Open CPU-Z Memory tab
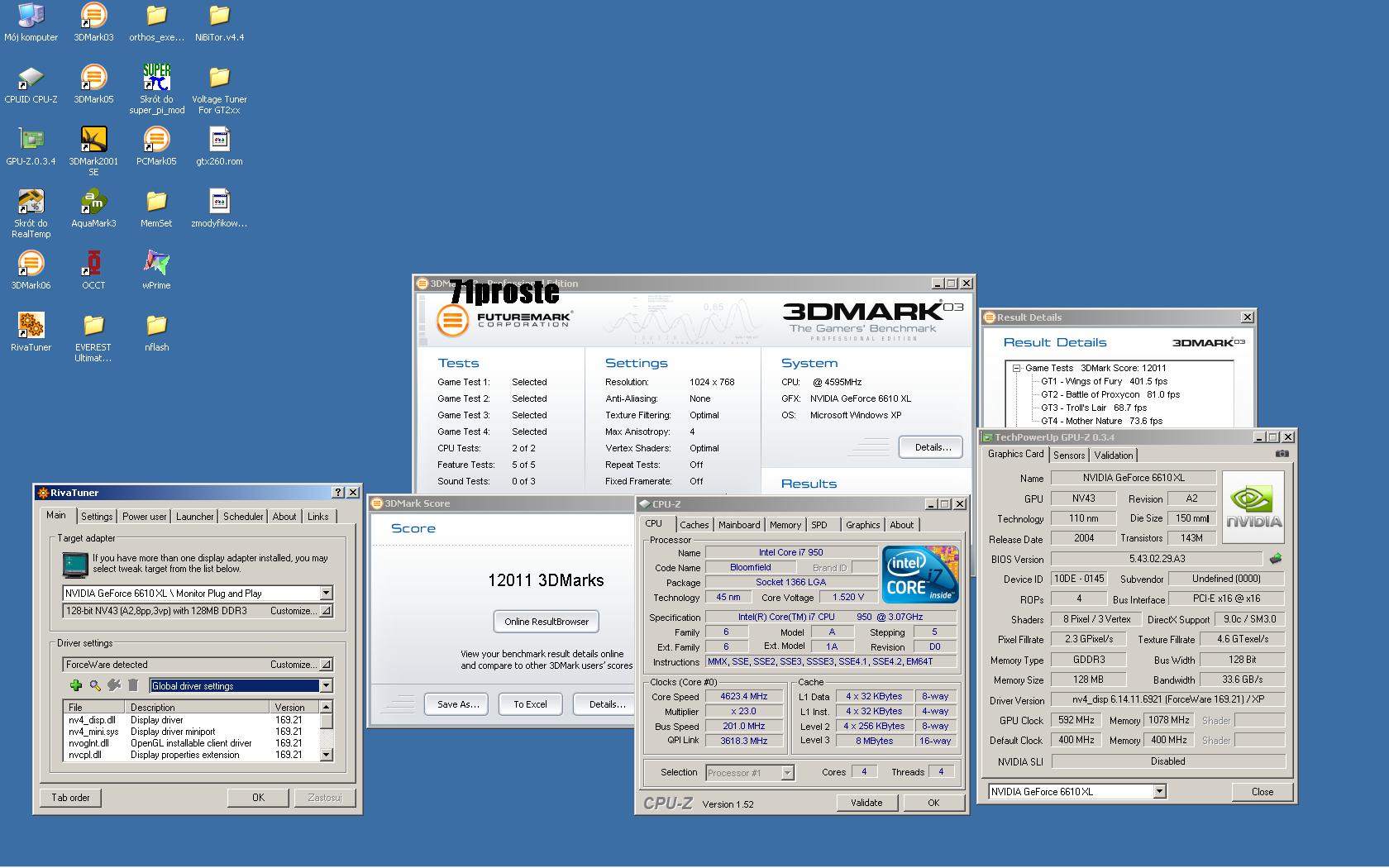This screenshot has width=1389, height=868. (785, 525)
